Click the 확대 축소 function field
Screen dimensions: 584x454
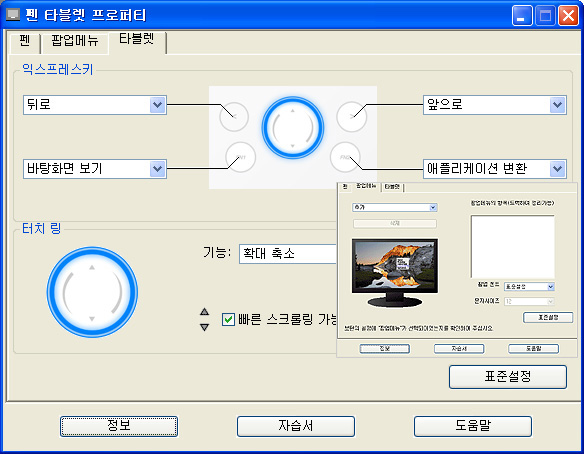[x=288, y=254]
